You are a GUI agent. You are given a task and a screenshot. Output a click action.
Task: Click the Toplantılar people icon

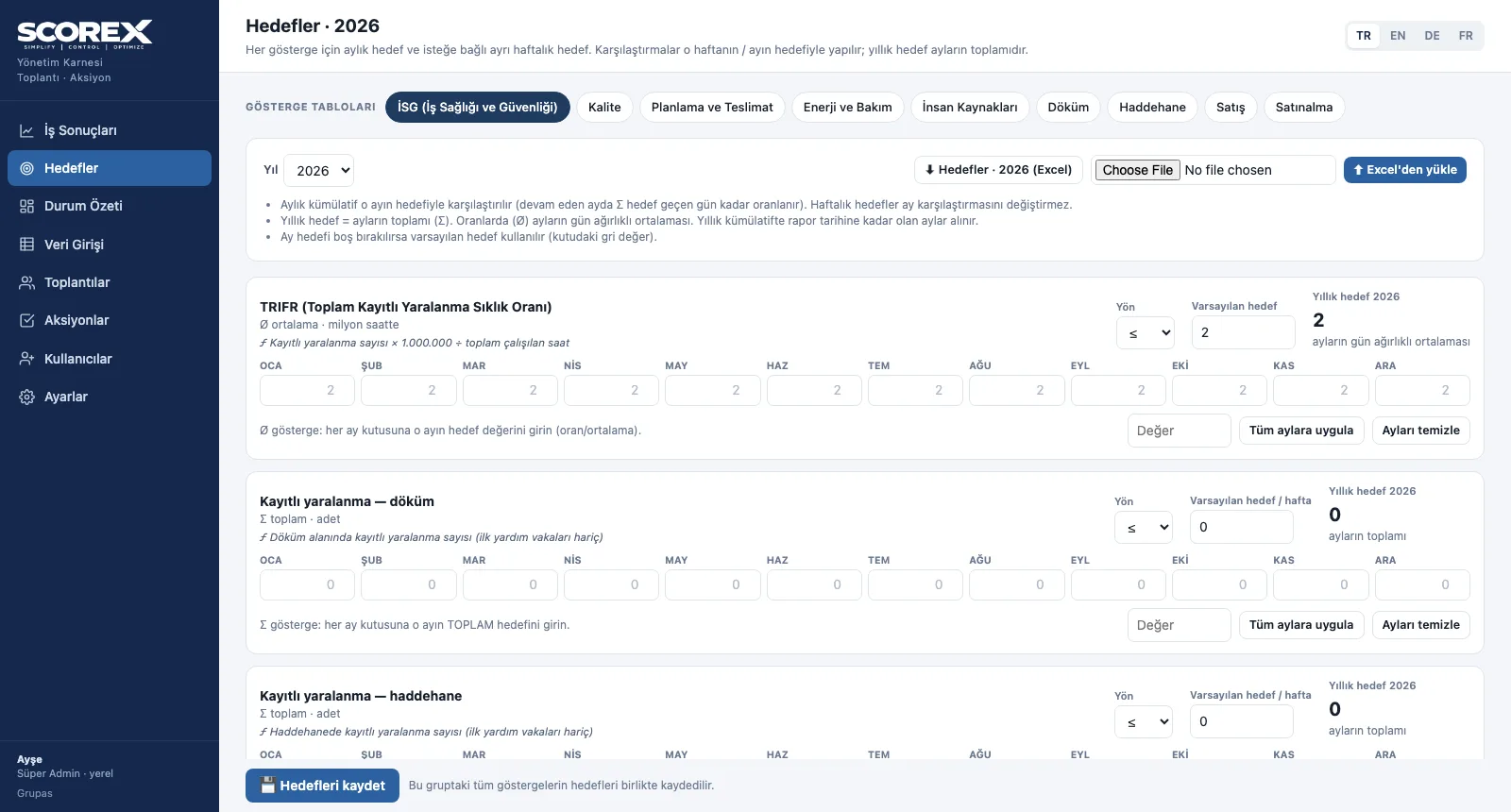[27, 282]
